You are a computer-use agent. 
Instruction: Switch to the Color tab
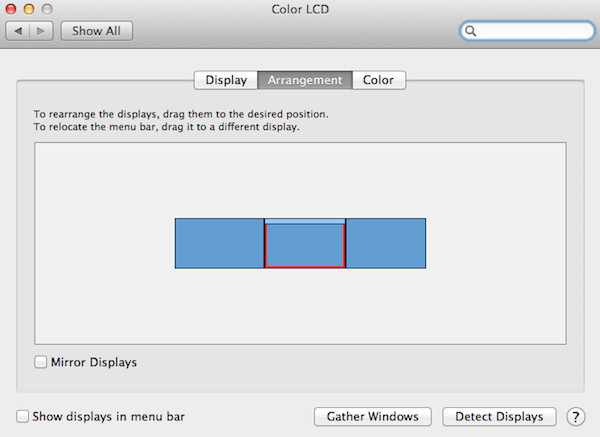[x=378, y=80]
